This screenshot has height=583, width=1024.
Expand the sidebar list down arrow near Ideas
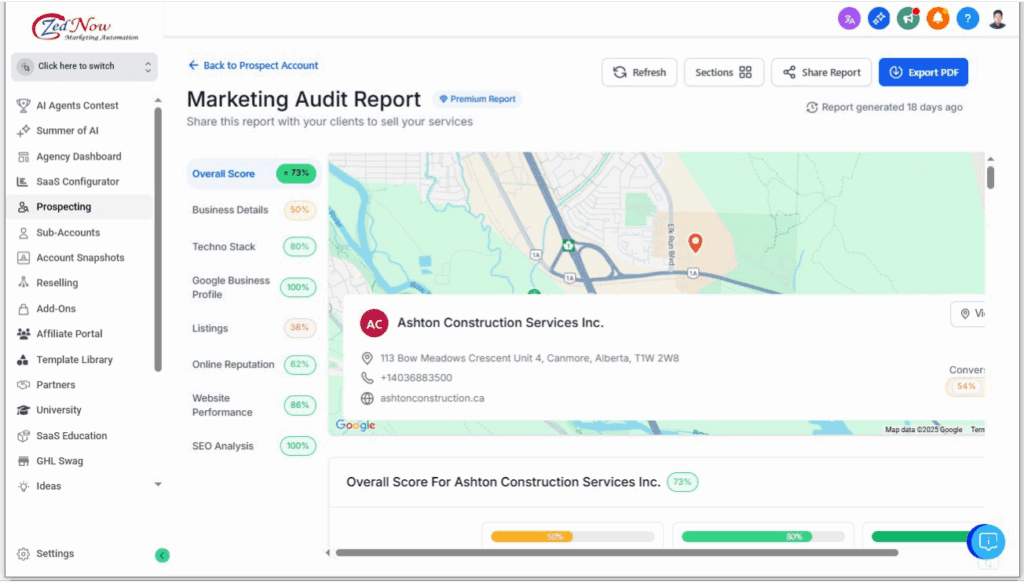pos(157,484)
